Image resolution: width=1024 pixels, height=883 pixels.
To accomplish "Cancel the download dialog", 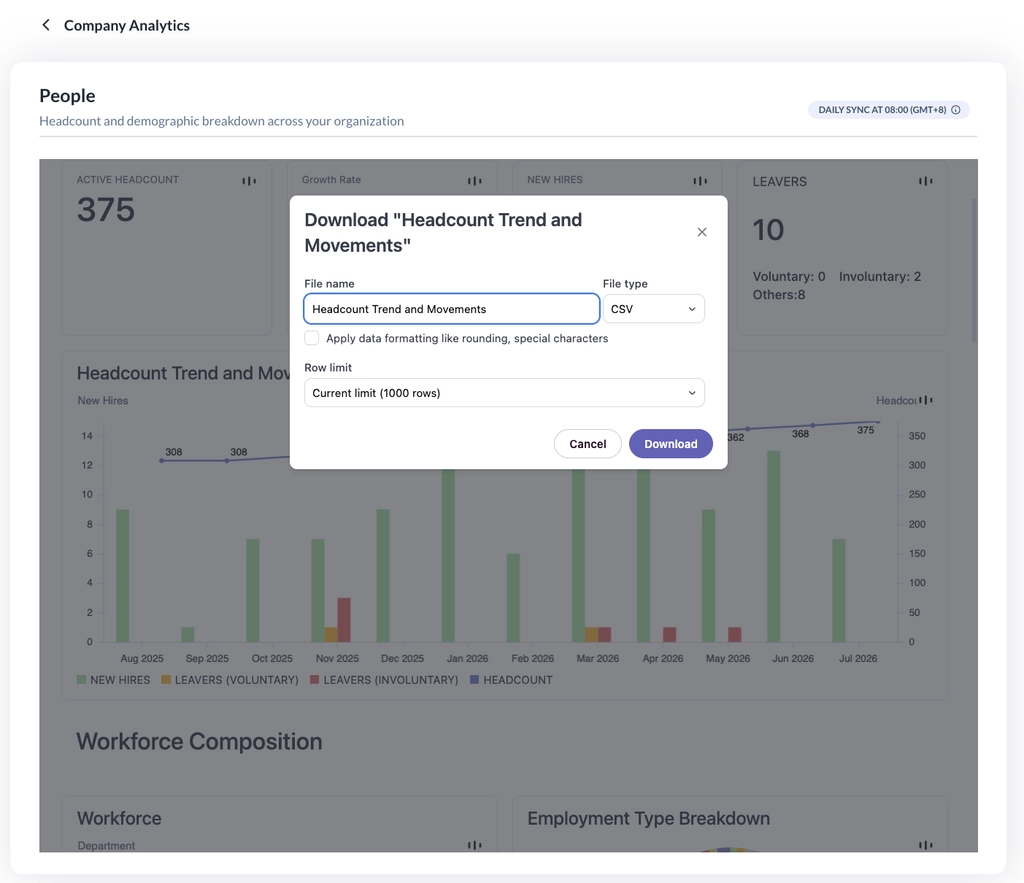I will 588,443.
